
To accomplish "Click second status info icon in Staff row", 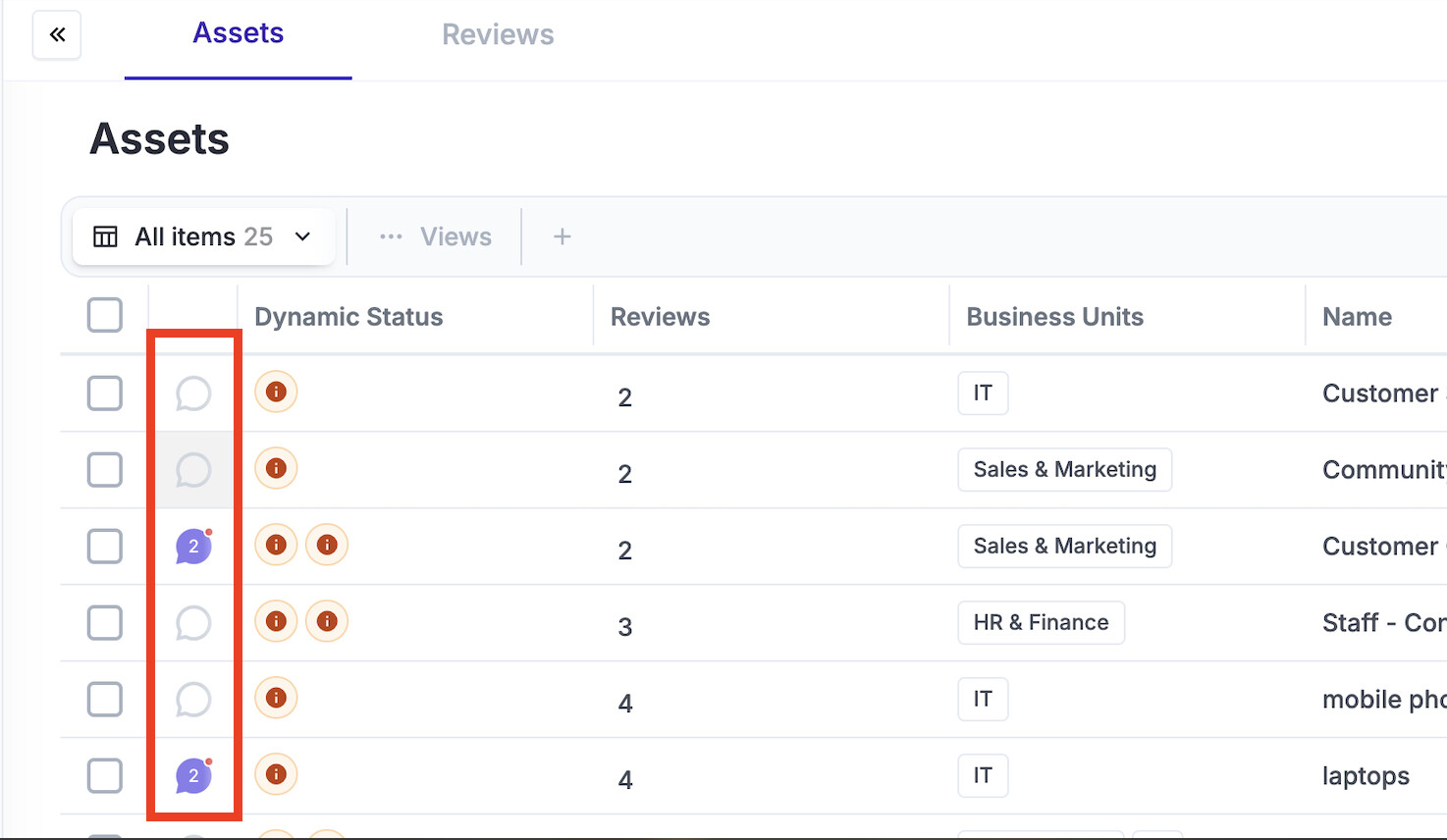I will tap(327, 621).
